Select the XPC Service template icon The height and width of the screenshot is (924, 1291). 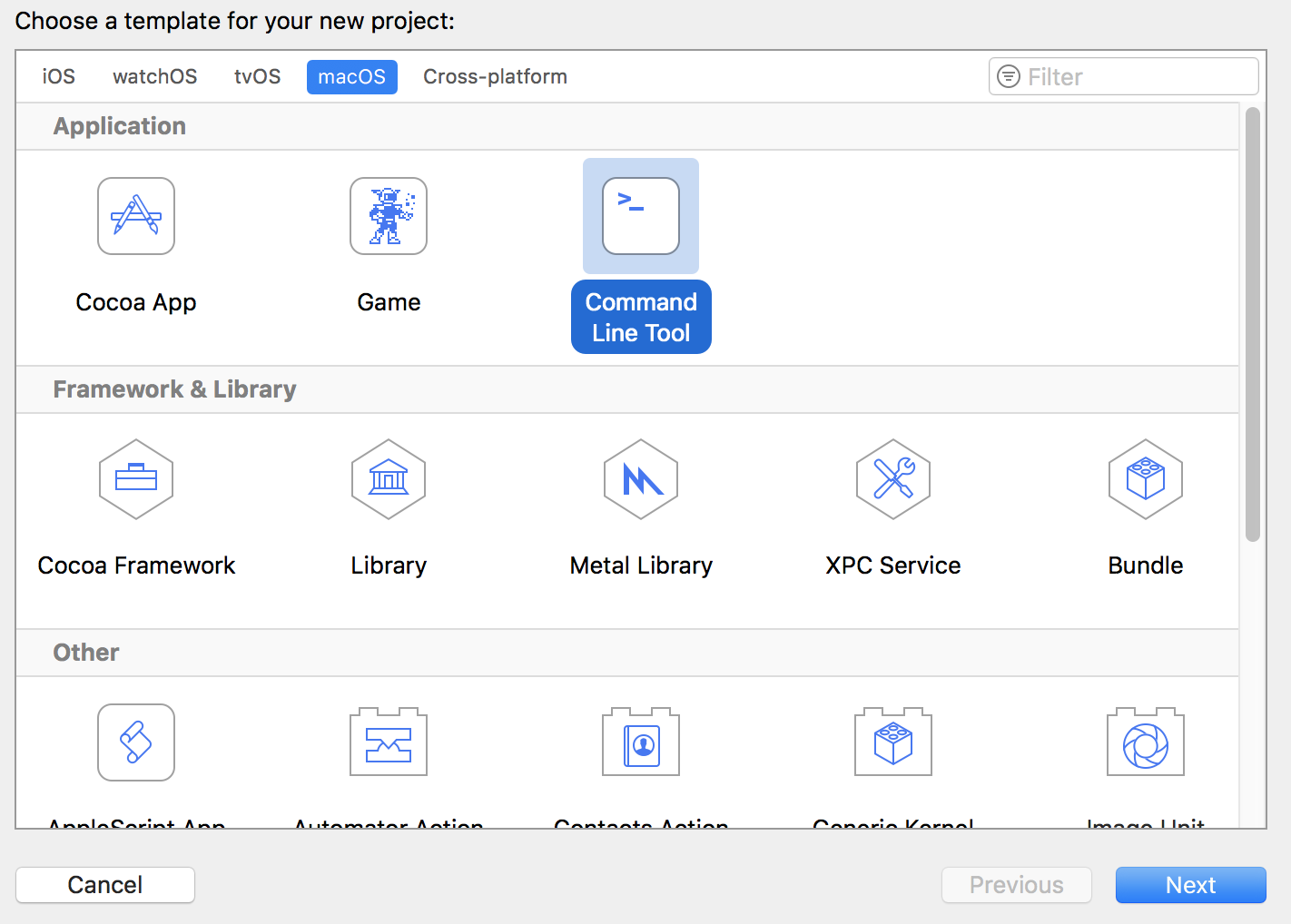pos(893,479)
